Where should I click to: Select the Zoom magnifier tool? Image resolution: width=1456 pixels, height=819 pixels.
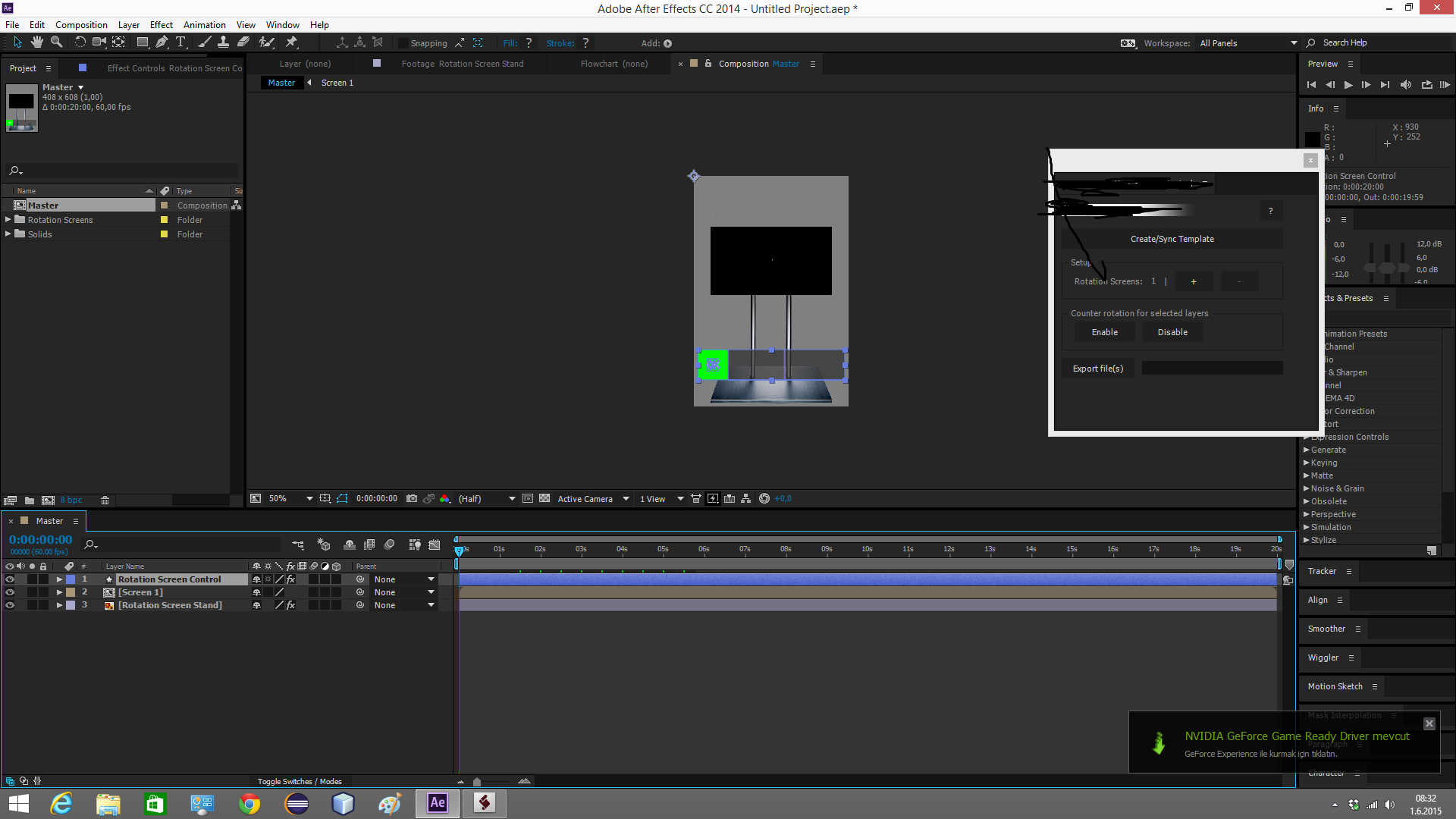pyautogui.click(x=56, y=42)
